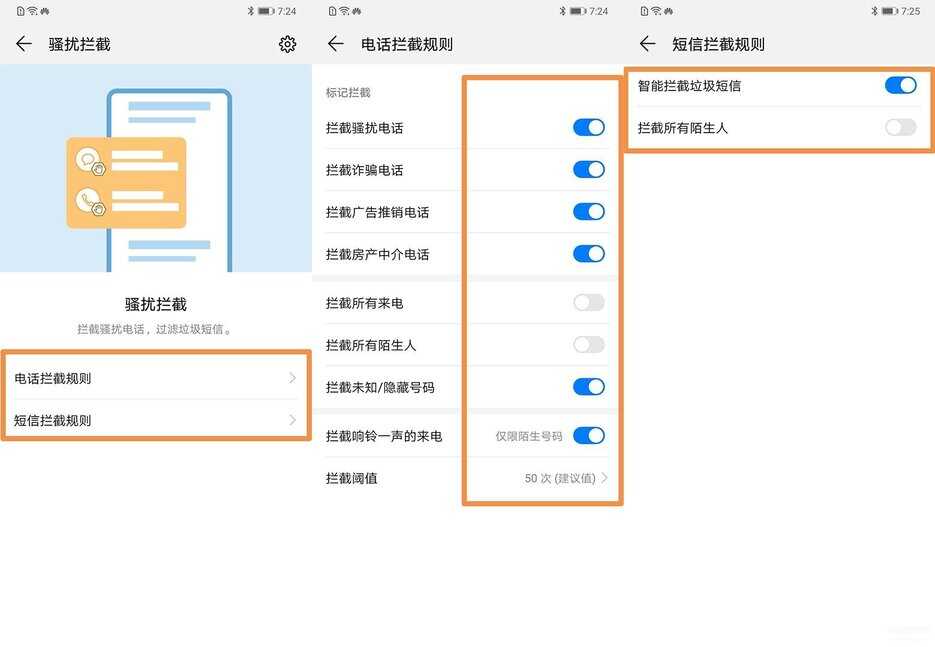Go back from the 电话拦截规则 screen
Image resolution: width=935 pixels, height=647 pixels.
point(336,44)
